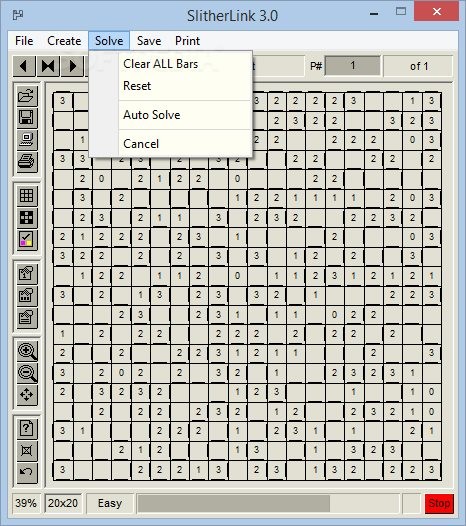The width and height of the screenshot is (466, 526).
Task: Click the crossed box icon
Action: [x=27, y=451]
